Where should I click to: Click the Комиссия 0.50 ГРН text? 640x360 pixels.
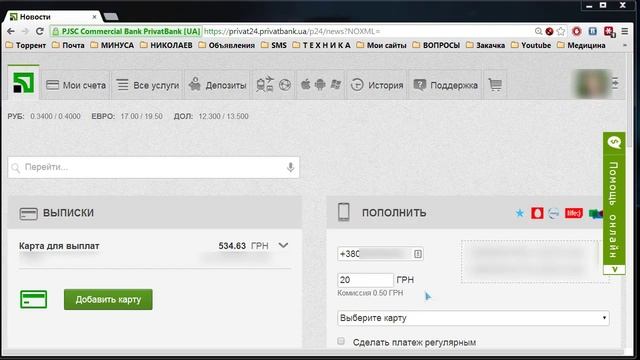pyautogui.click(x=370, y=293)
